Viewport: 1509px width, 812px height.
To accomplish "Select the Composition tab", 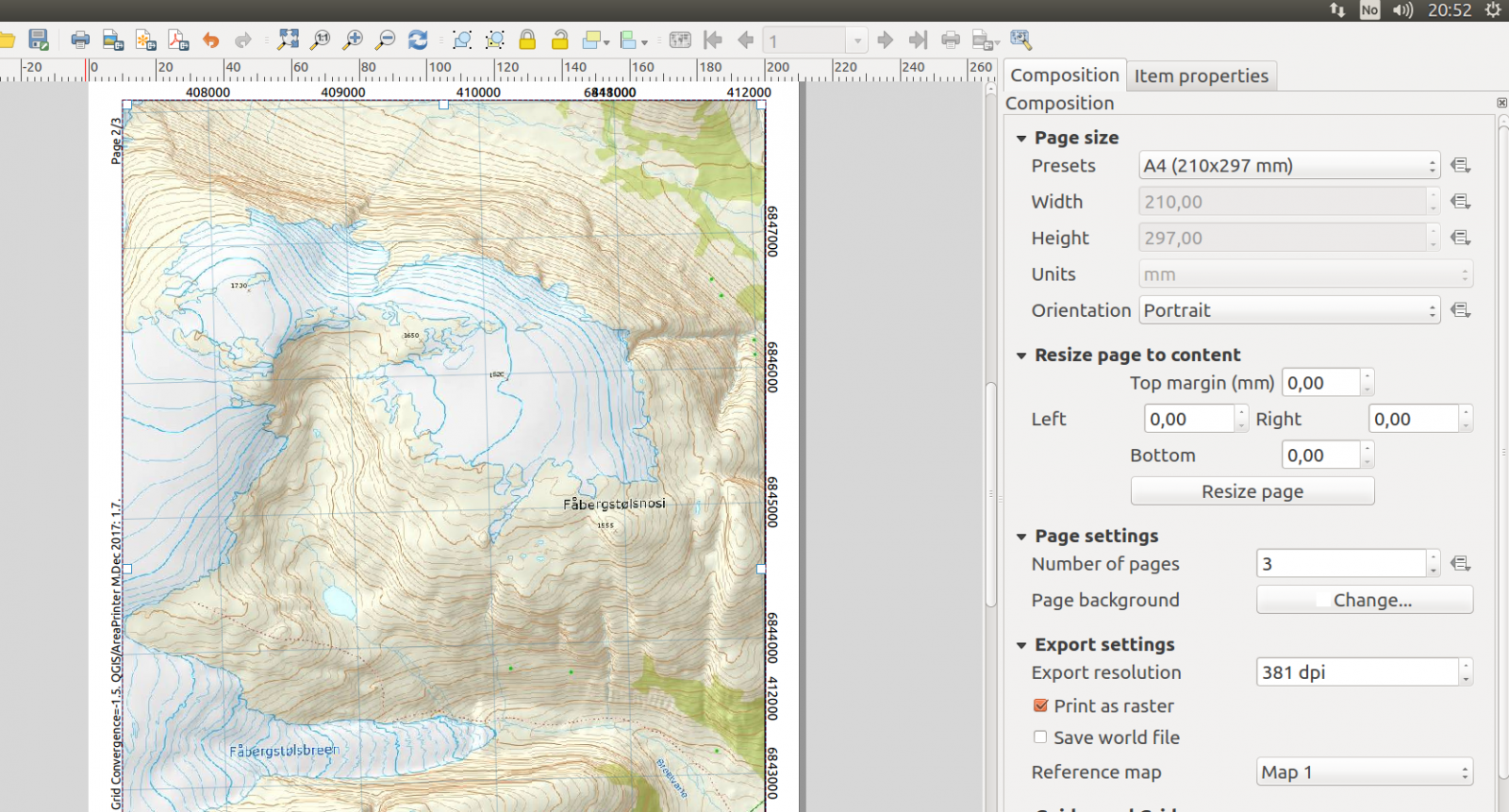I will click(1064, 75).
